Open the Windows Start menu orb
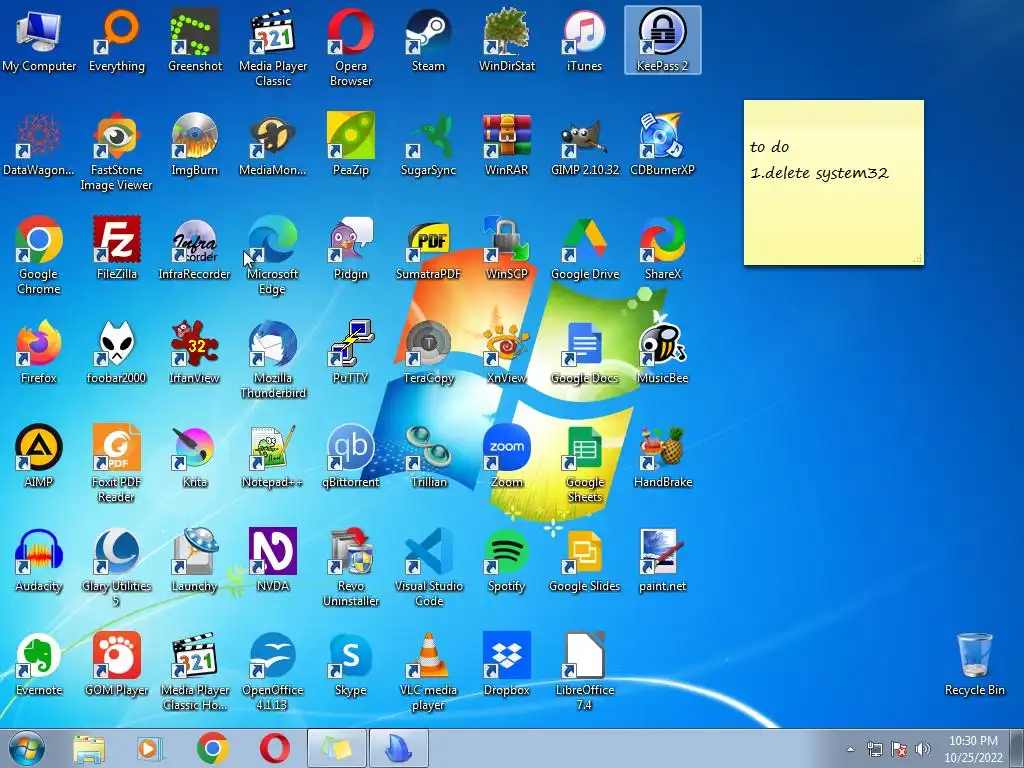Viewport: 1024px width, 768px height. pos(27,748)
